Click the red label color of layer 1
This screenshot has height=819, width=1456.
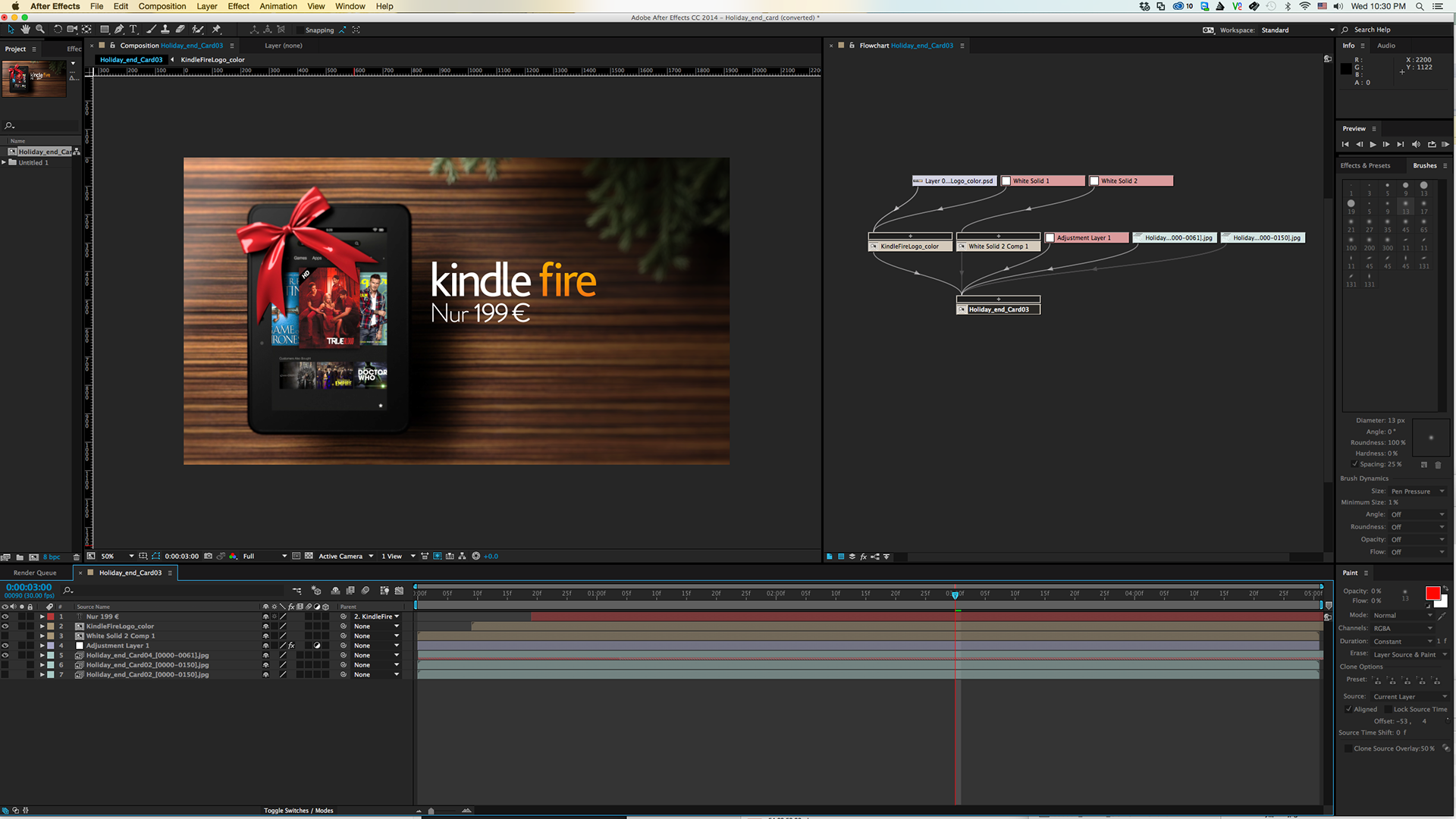(51, 617)
